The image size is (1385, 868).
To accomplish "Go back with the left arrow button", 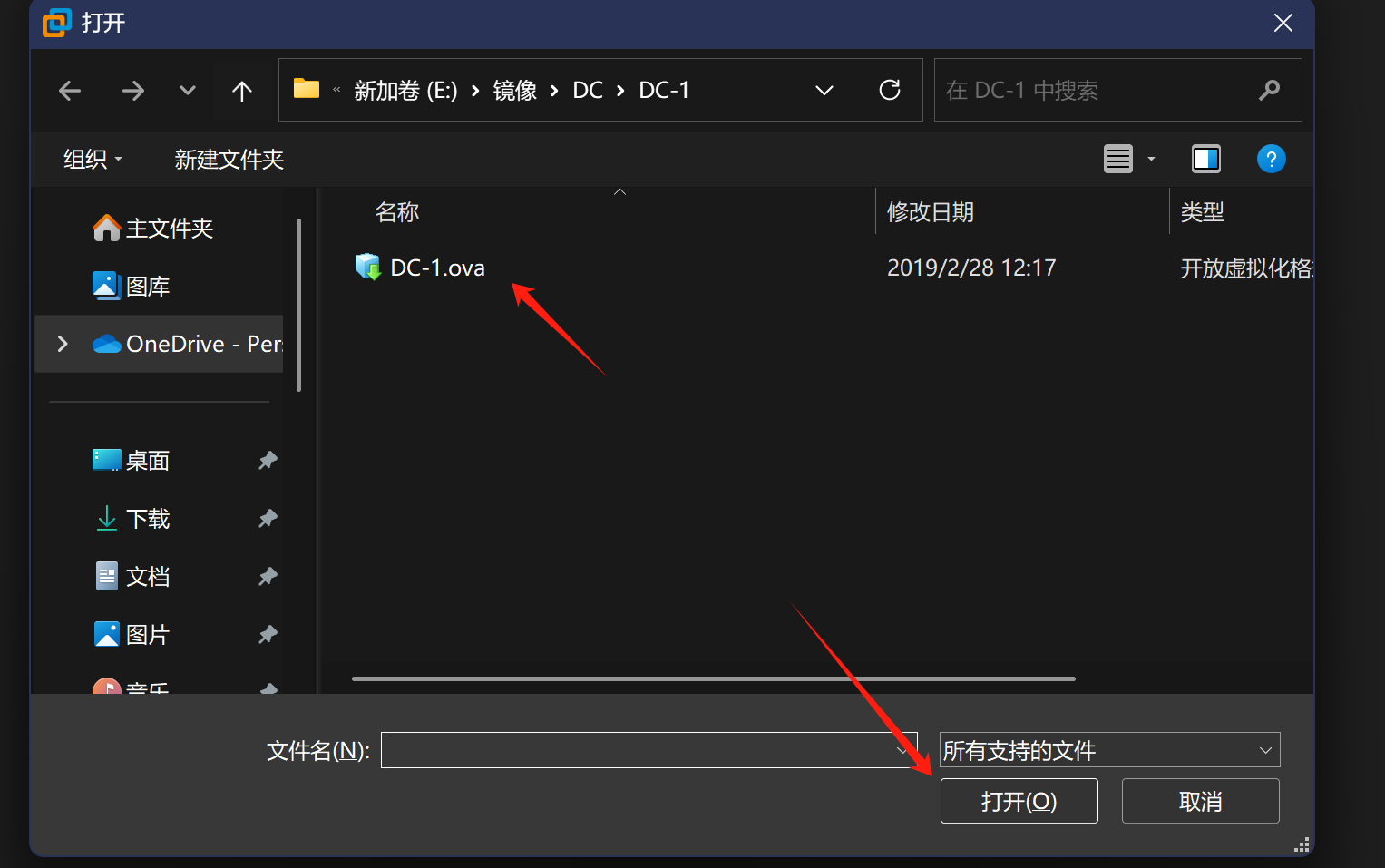I will 70,91.
